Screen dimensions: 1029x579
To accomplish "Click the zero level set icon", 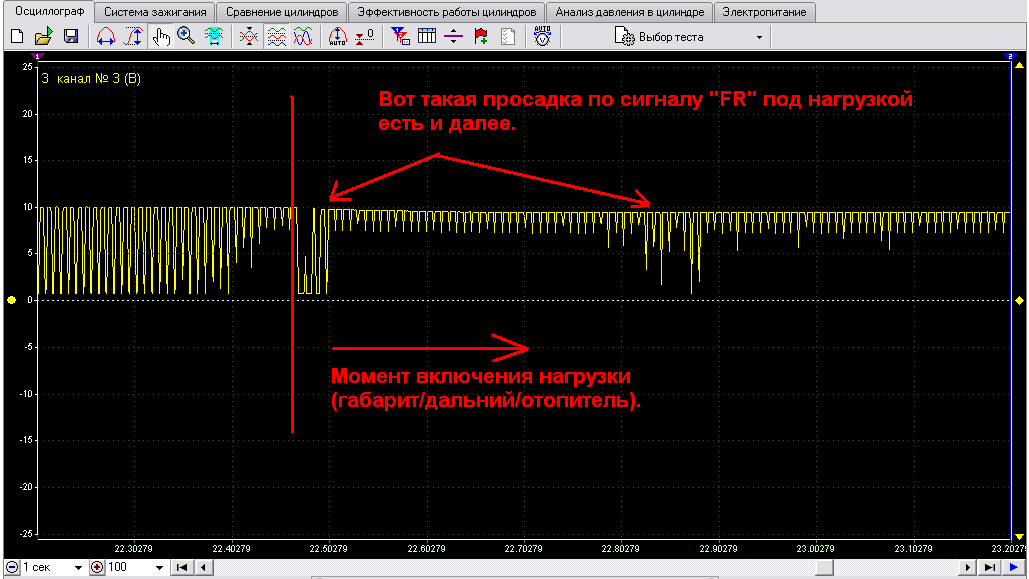I will pos(364,36).
